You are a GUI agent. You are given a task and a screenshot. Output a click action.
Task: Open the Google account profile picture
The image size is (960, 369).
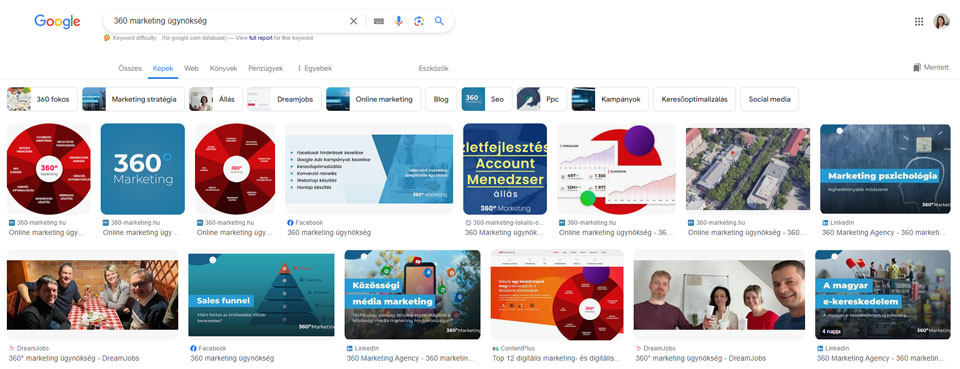pos(941,21)
